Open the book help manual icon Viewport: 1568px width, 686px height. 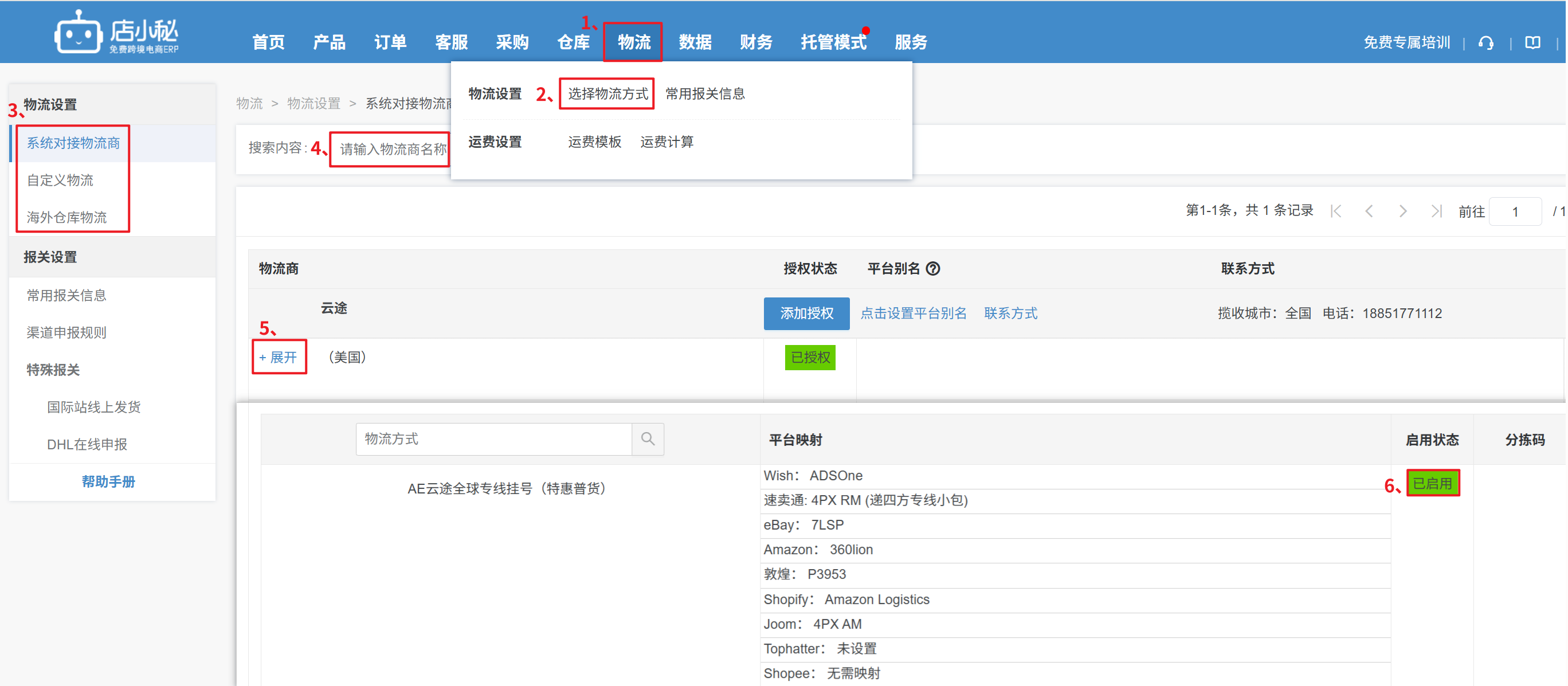[x=1532, y=42]
